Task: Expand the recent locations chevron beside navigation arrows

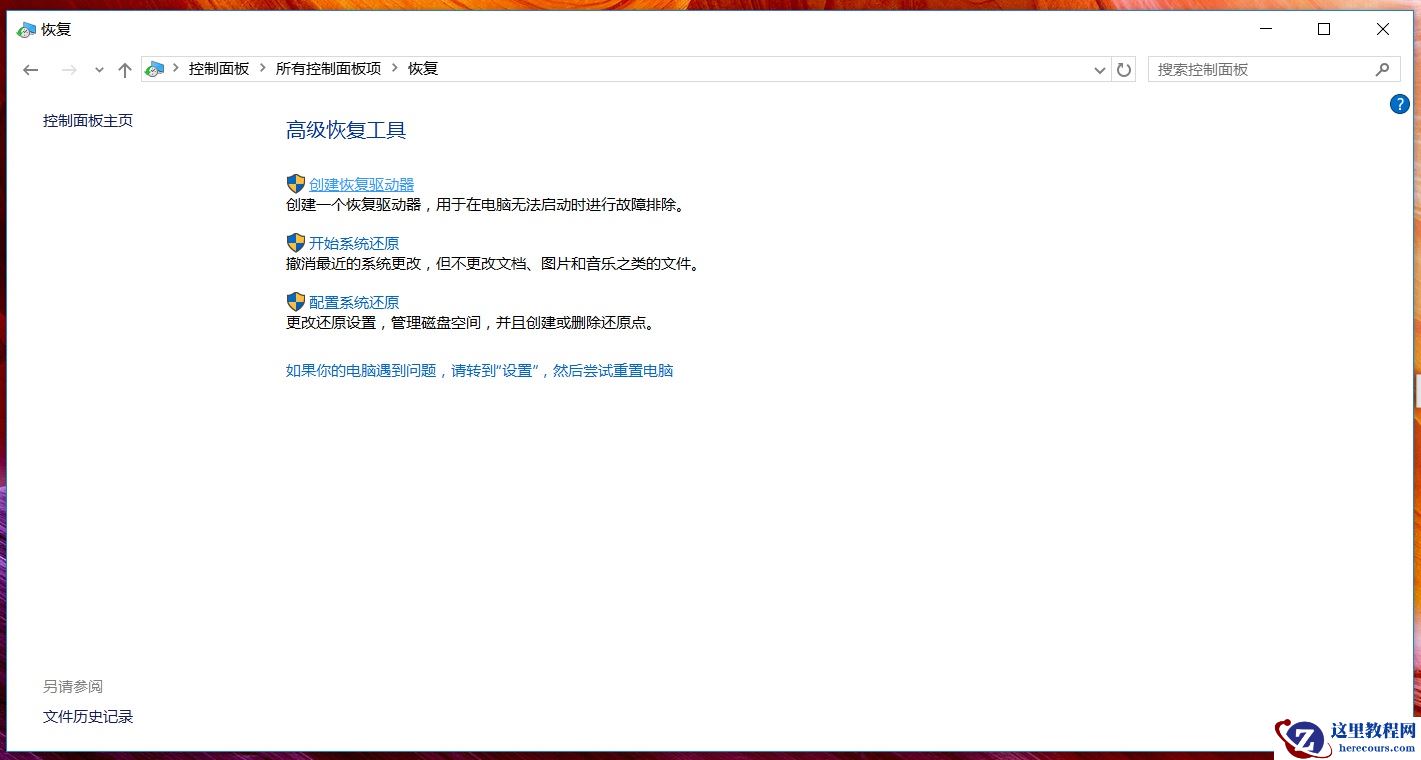Action: tap(98, 70)
